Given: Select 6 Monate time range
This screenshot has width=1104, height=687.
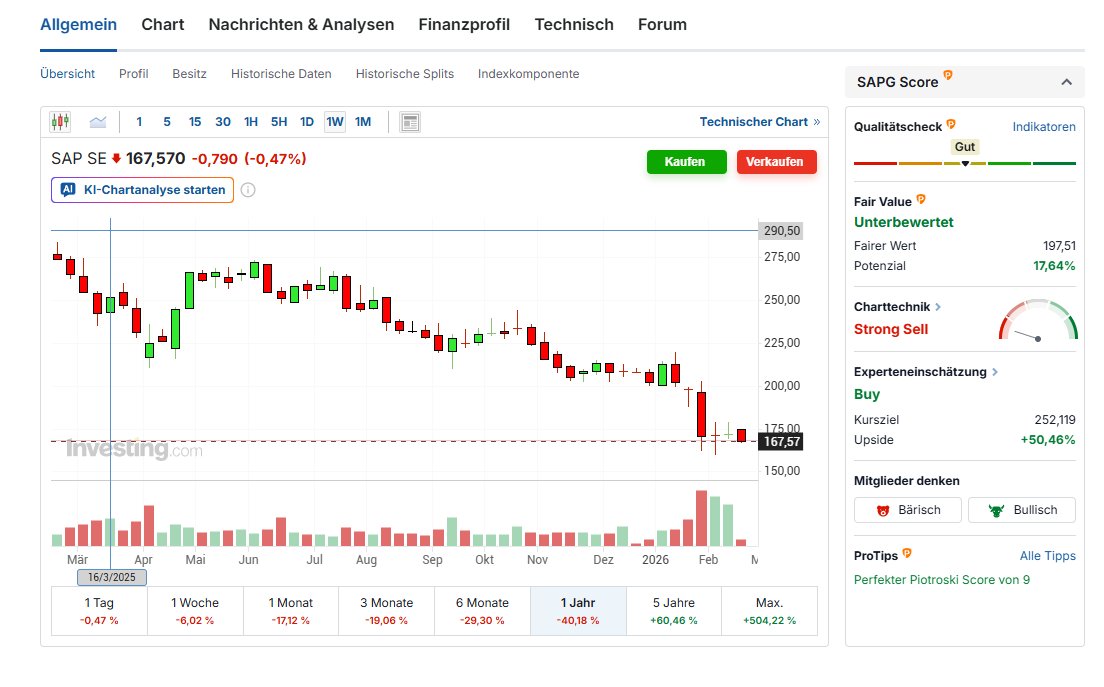Looking at the screenshot, I should click(x=482, y=611).
